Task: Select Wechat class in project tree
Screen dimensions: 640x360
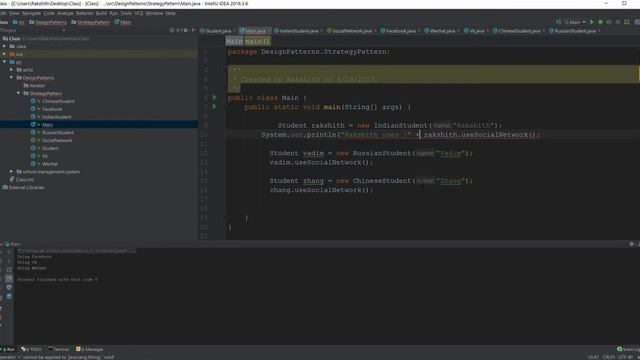Action: pyautogui.click(x=50, y=164)
